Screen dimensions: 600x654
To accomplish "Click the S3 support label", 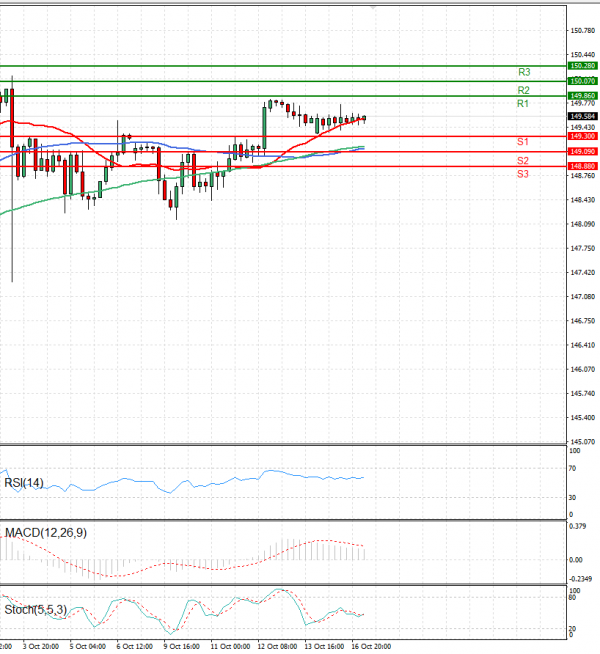I will pyautogui.click(x=523, y=174).
